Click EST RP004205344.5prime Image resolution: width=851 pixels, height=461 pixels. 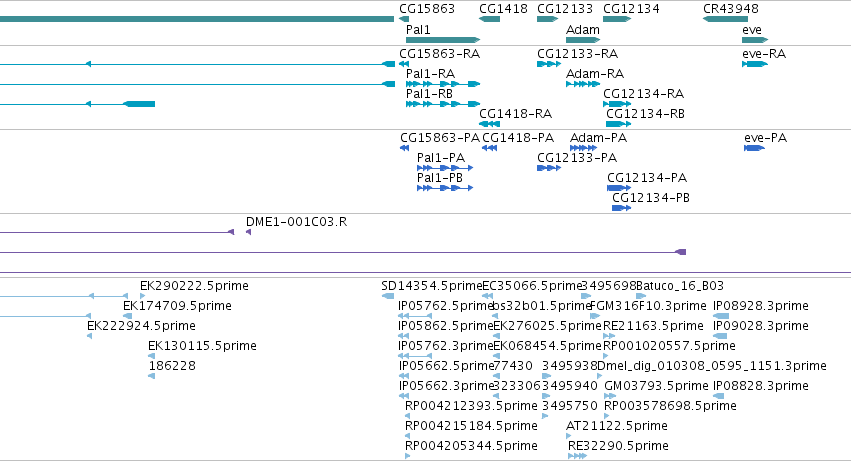pos(471,447)
